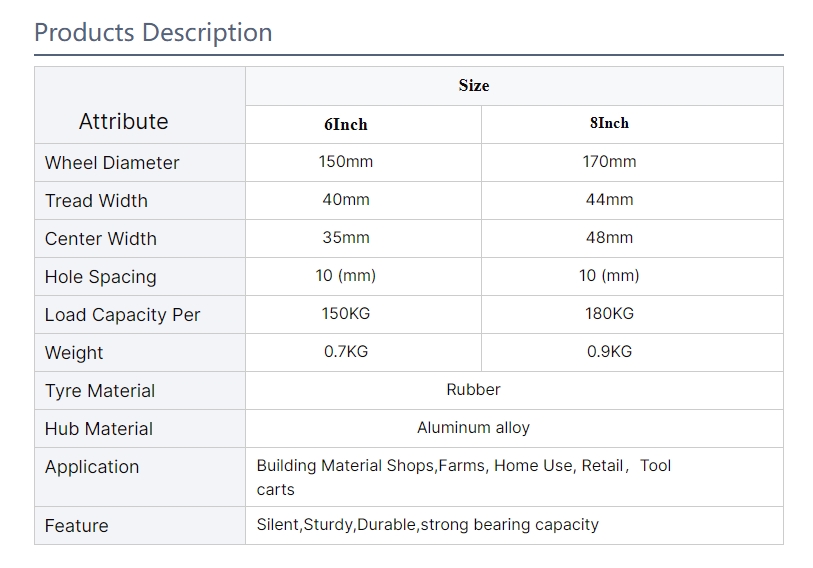Click the Aluminum alloy hub material cell
Screen dimensions: 813x568
point(473,427)
